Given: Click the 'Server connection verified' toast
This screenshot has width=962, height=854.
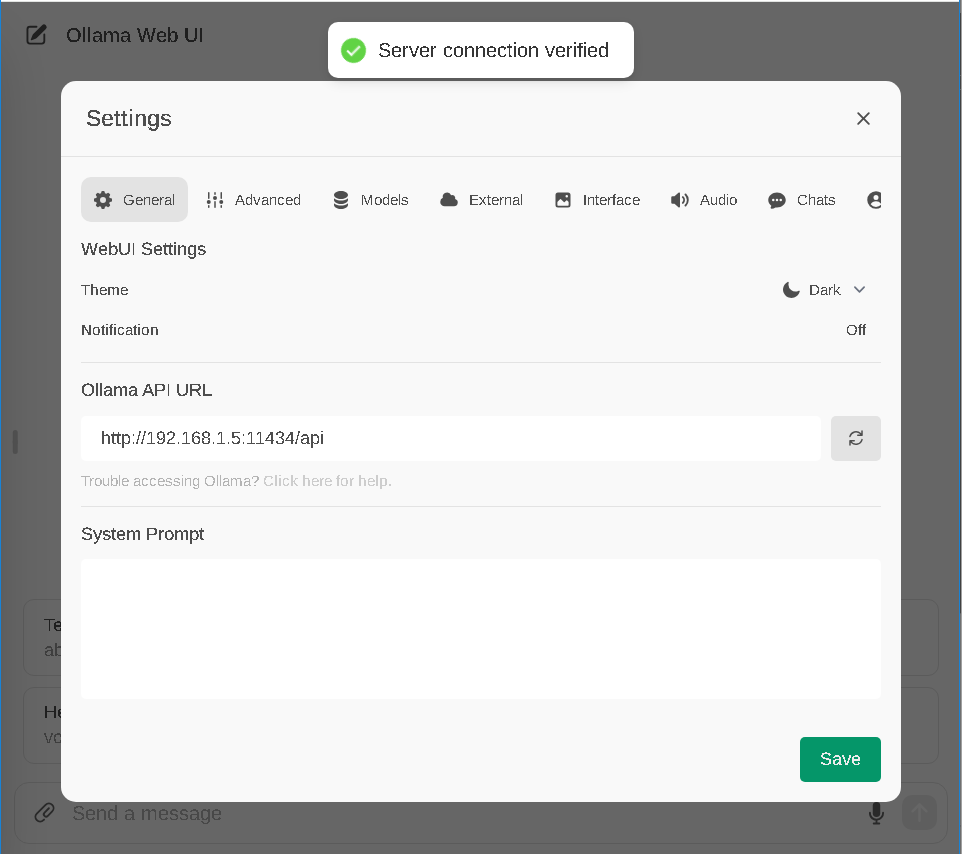Looking at the screenshot, I should coord(480,50).
